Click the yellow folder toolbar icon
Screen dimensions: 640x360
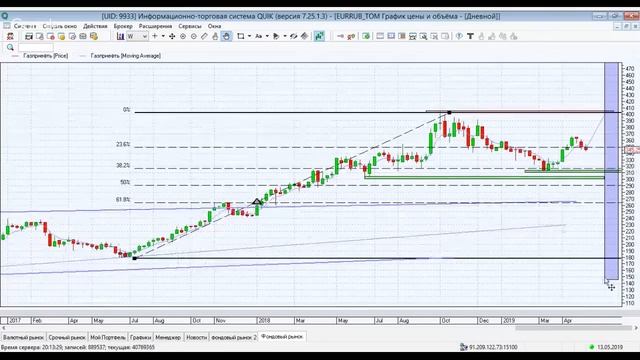(61, 36)
